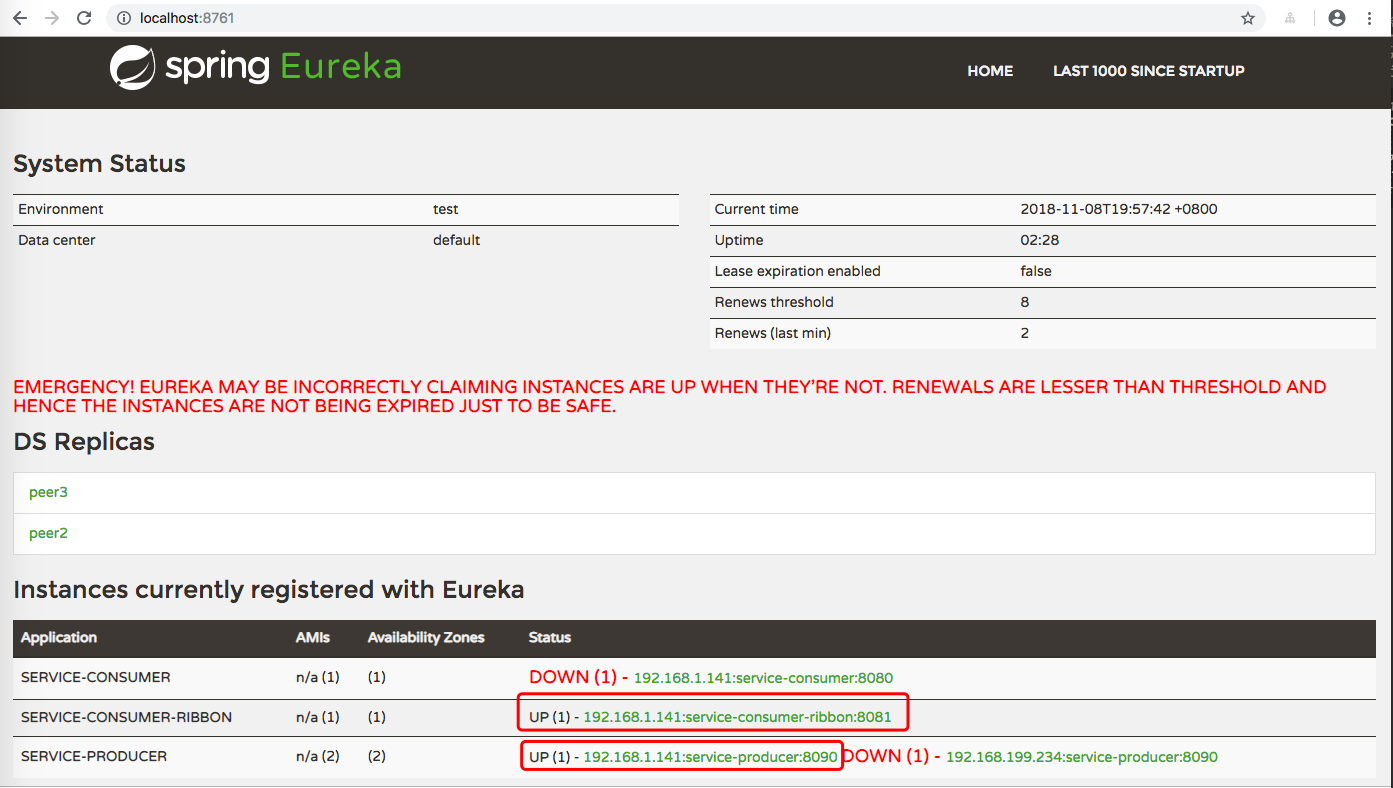Click DOWN (1) status for SERVICE-CONSUMER
This screenshot has height=788, width=1393.
coord(573,677)
